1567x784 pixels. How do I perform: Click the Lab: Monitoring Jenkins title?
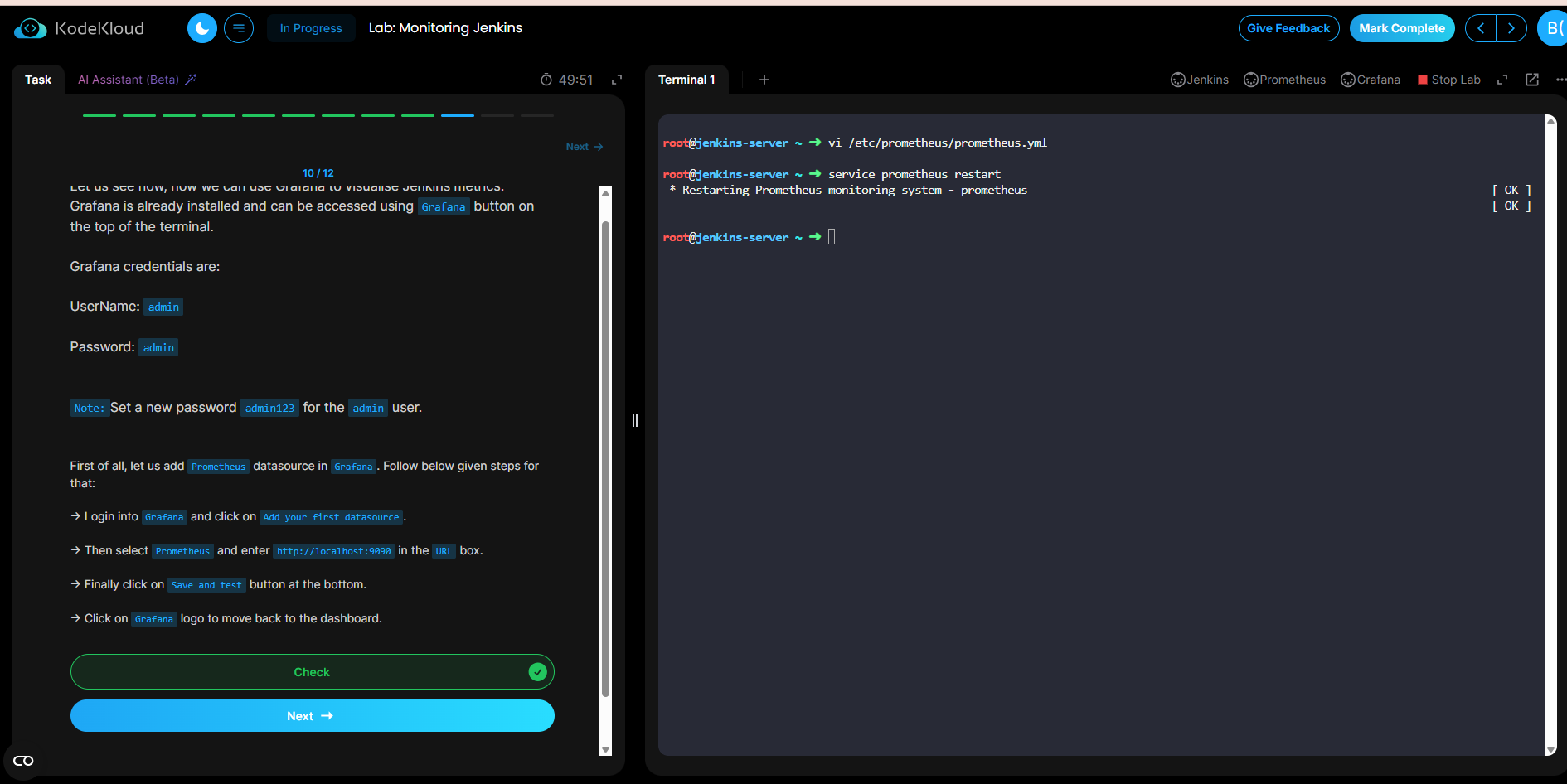[x=445, y=28]
